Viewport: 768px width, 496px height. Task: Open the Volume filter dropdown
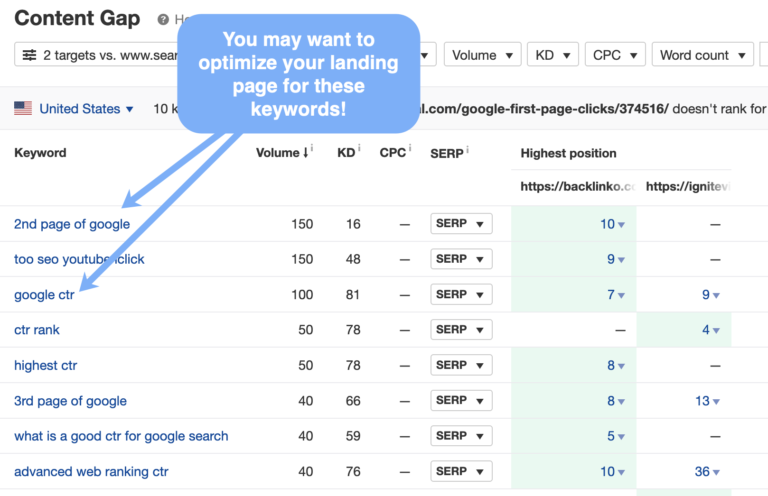pos(483,55)
